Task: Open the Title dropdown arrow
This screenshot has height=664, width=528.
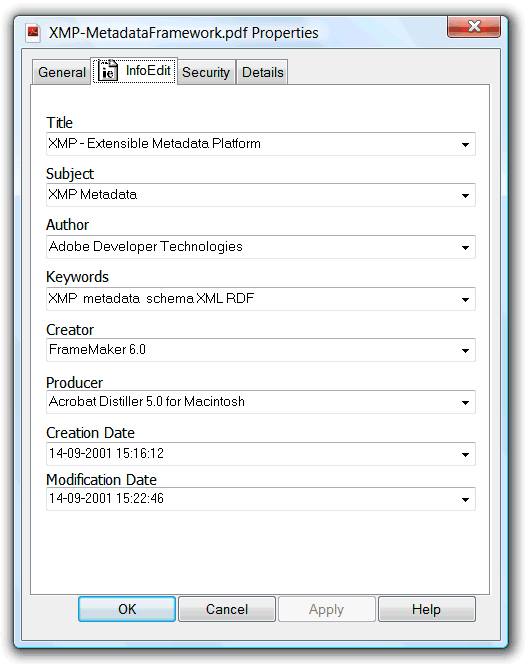Action: point(465,145)
